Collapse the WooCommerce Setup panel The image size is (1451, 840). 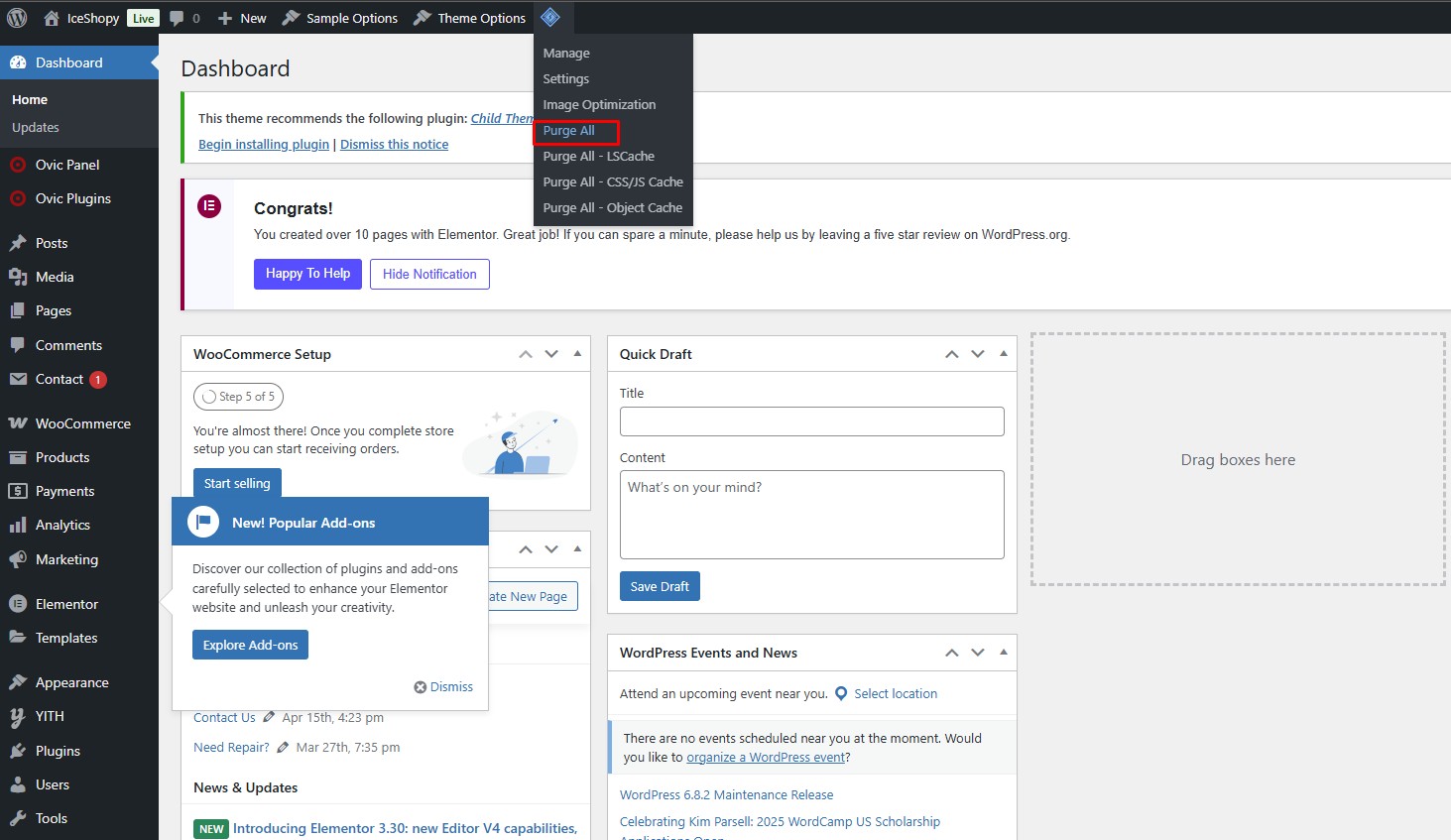point(577,354)
